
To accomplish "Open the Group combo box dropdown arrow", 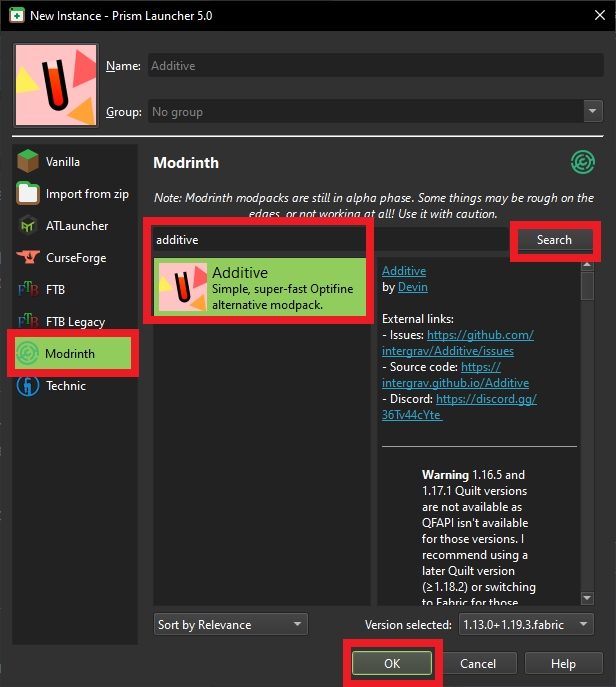I will pyautogui.click(x=593, y=111).
